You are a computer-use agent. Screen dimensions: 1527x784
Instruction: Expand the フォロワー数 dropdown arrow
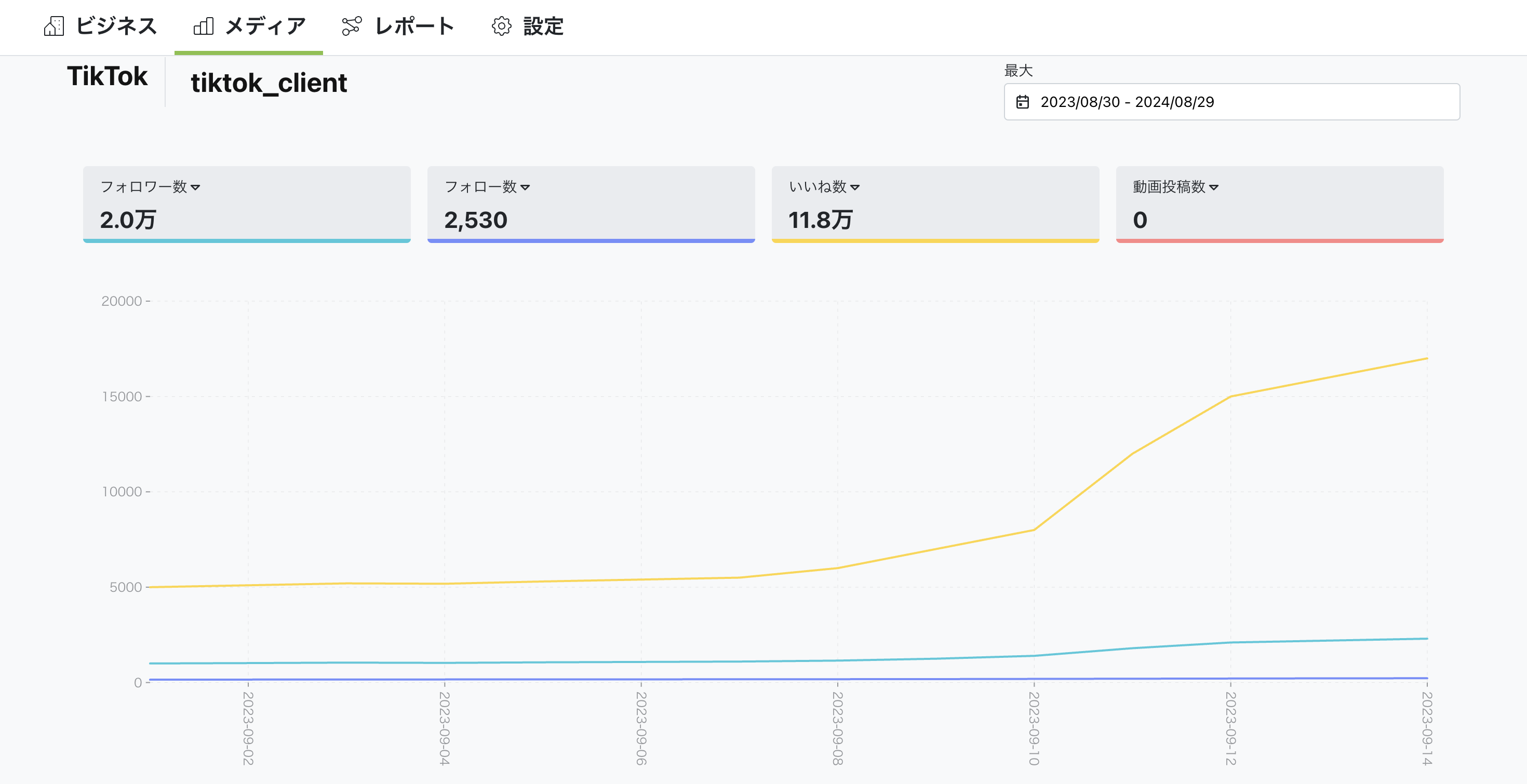[x=196, y=187]
